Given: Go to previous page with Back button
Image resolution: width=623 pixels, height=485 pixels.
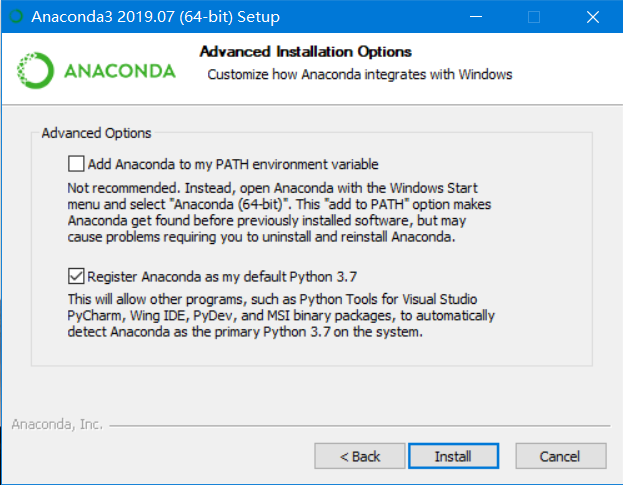Looking at the screenshot, I should click(360, 456).
